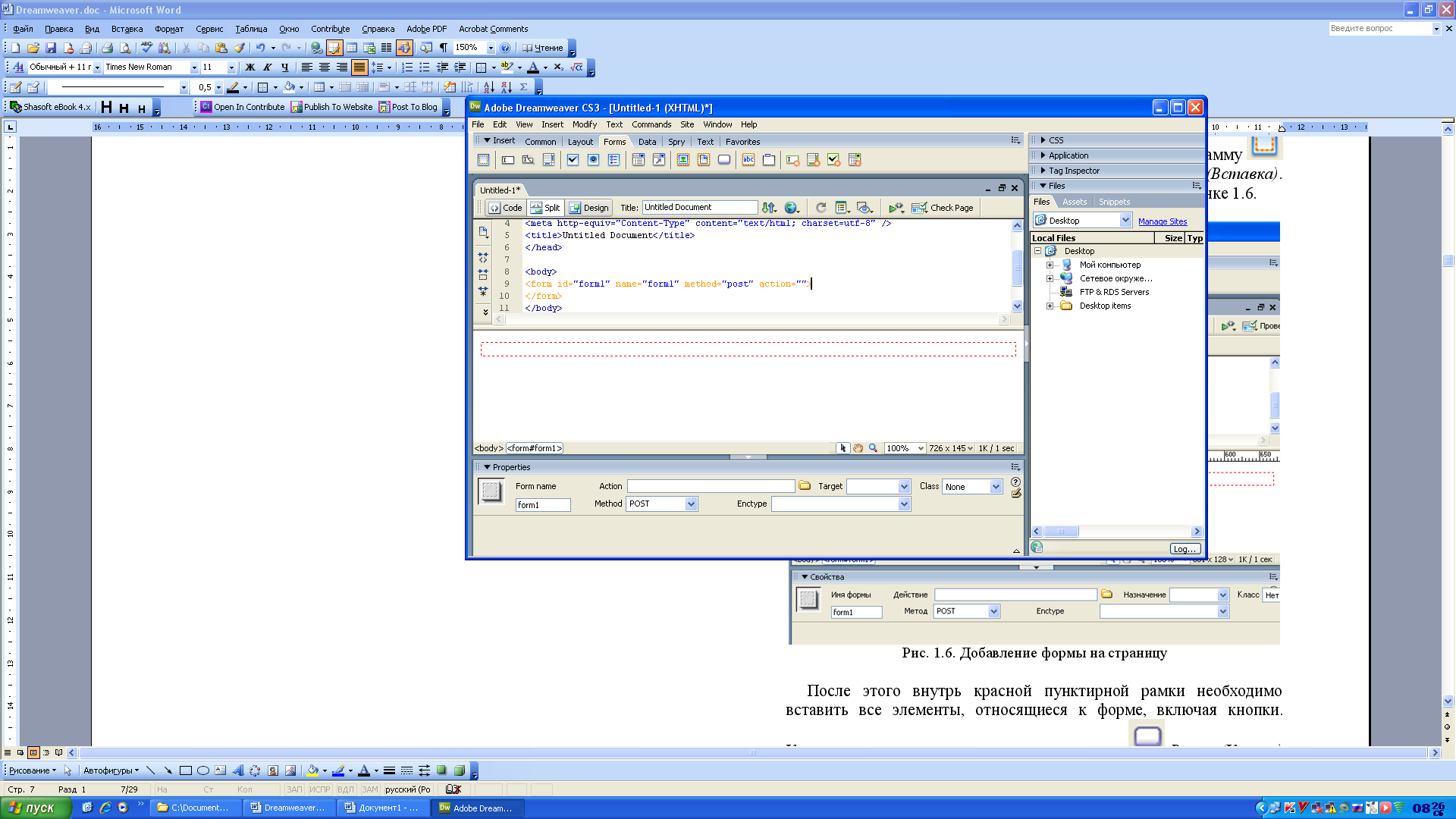Click Save icon in Word toolbar

click(51, 48)
